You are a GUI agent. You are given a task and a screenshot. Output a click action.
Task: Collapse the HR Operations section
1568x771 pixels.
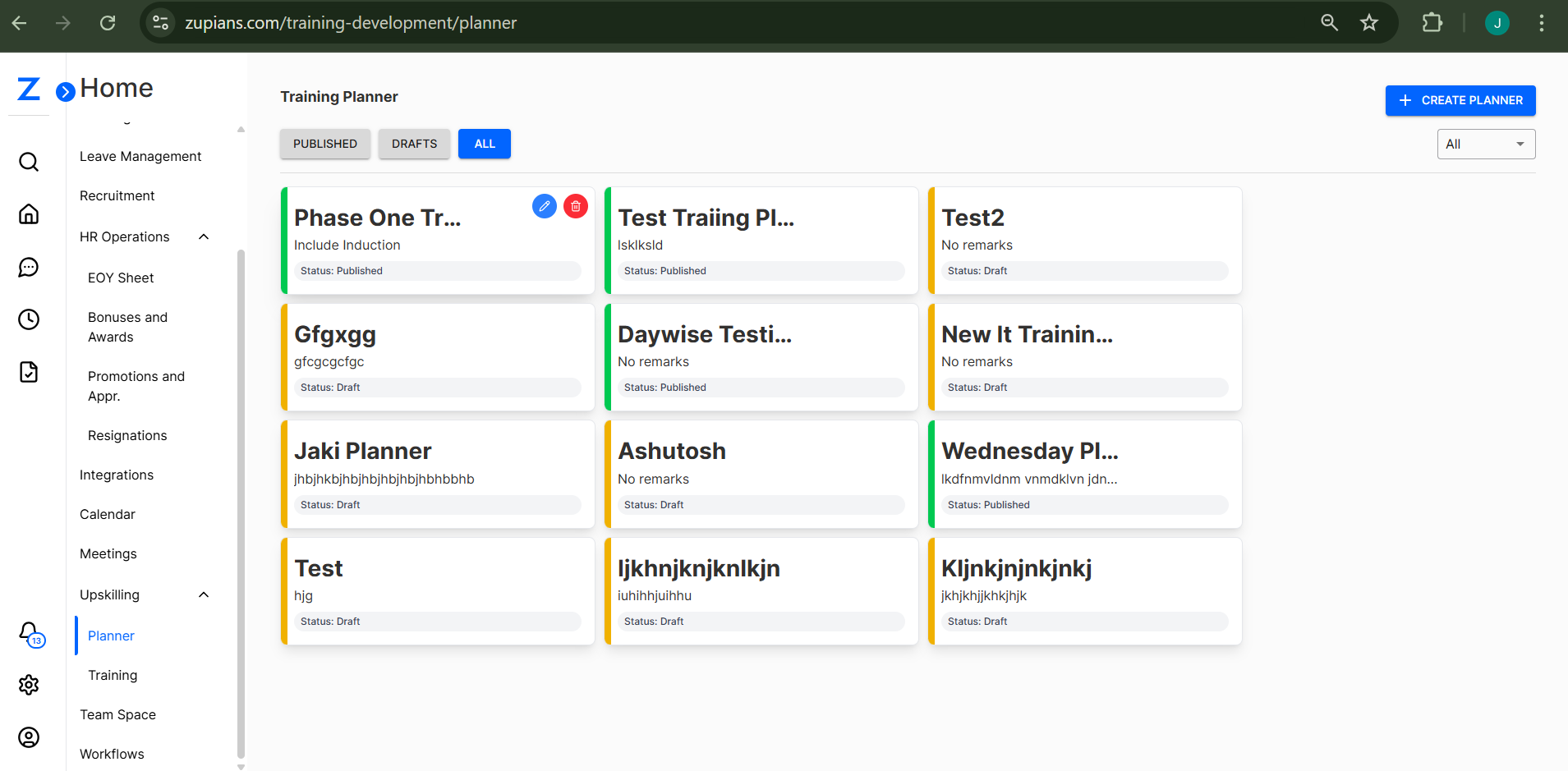[x=204, y=236]
